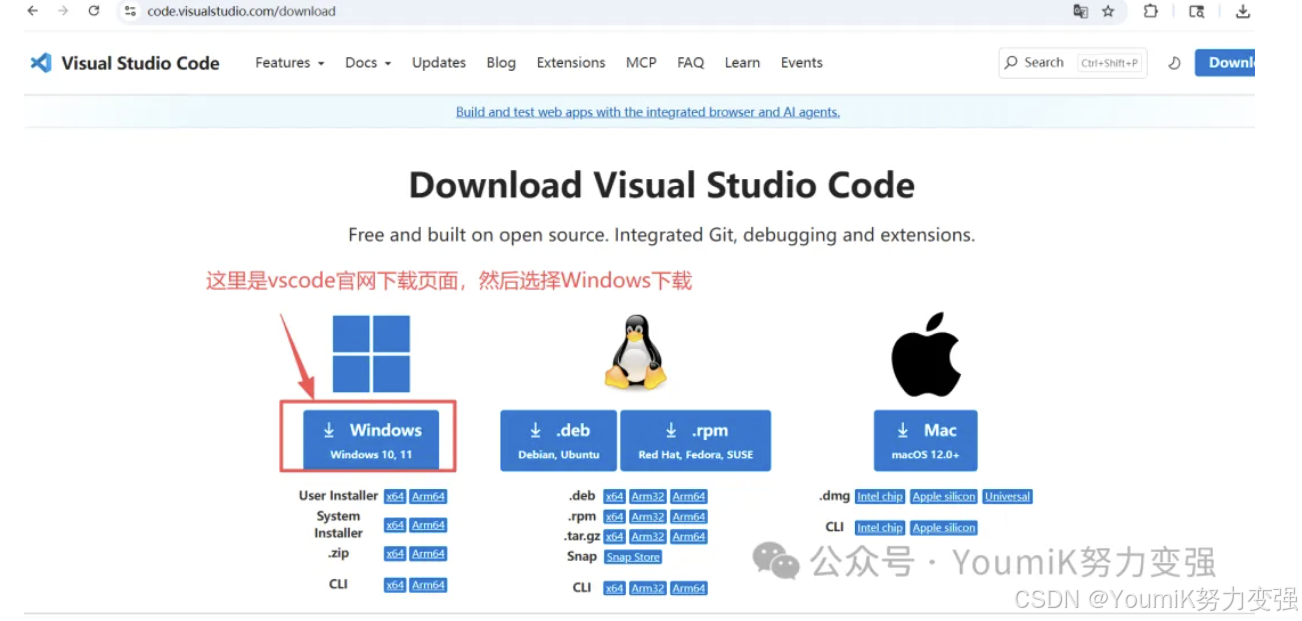Download Mac CLI Apple silicon build
The width and height of the screenshot is (1302, 621).
point(944,528)
